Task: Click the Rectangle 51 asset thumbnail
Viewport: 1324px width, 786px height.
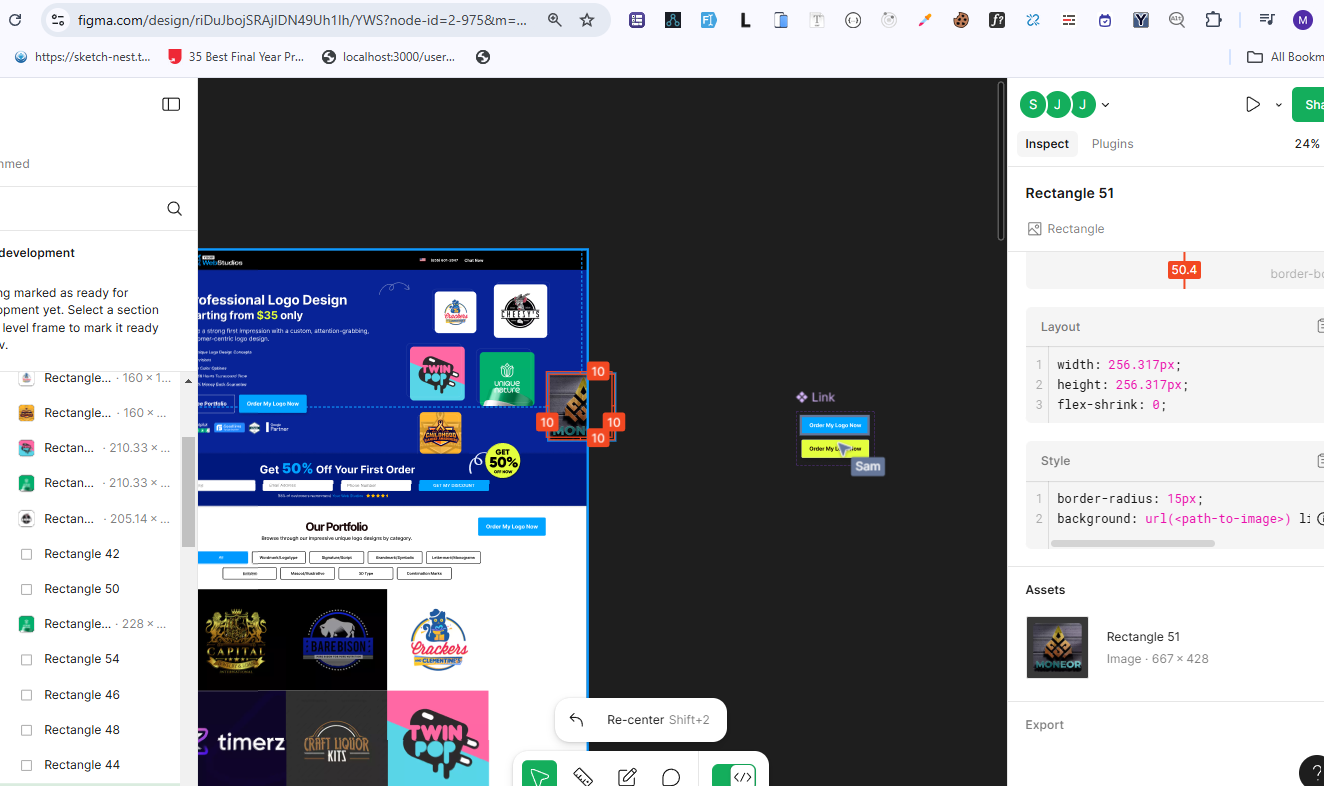Action: [1057, 647]
